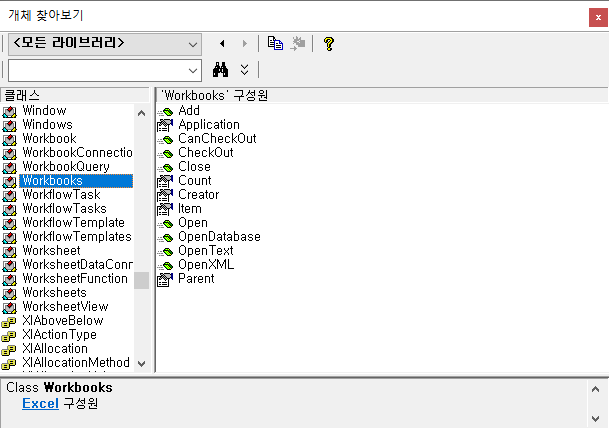Select the highlighted Workbooks class
This screenshot has width=609, height=429.
[76, 181]
